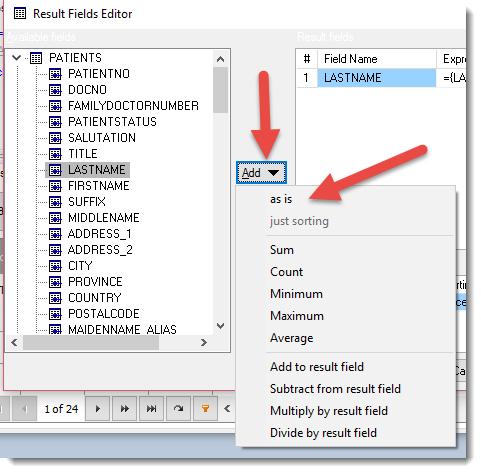
Task: Click the fast-forward records button
Action: (x=124, y=408)
